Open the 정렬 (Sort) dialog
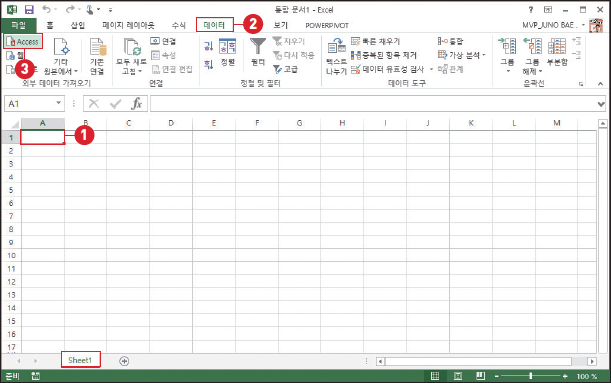The height and width of the screenshot is (383, 611). 228,52
